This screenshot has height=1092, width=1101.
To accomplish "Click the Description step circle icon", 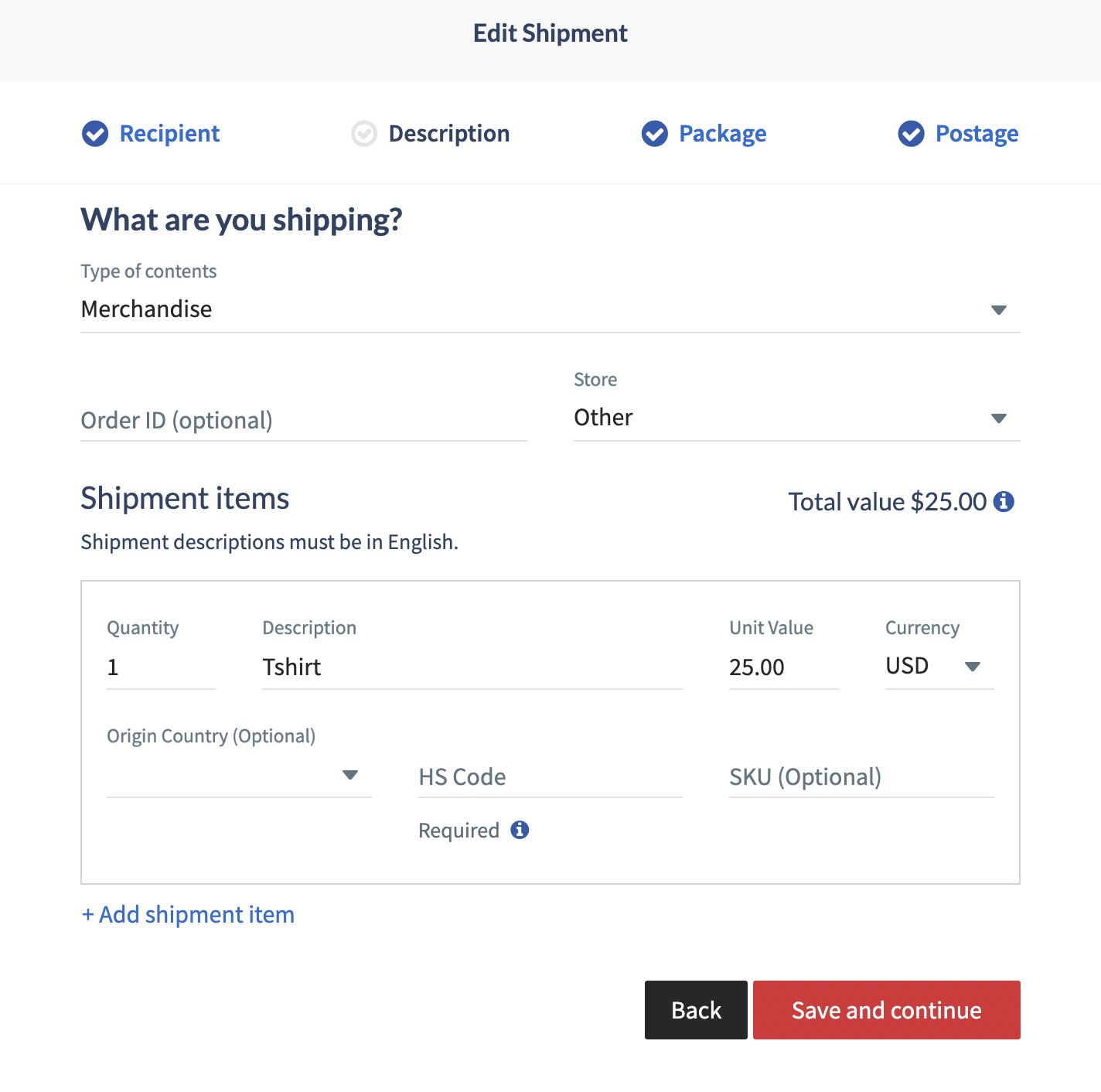I will (x=363, y=134).
